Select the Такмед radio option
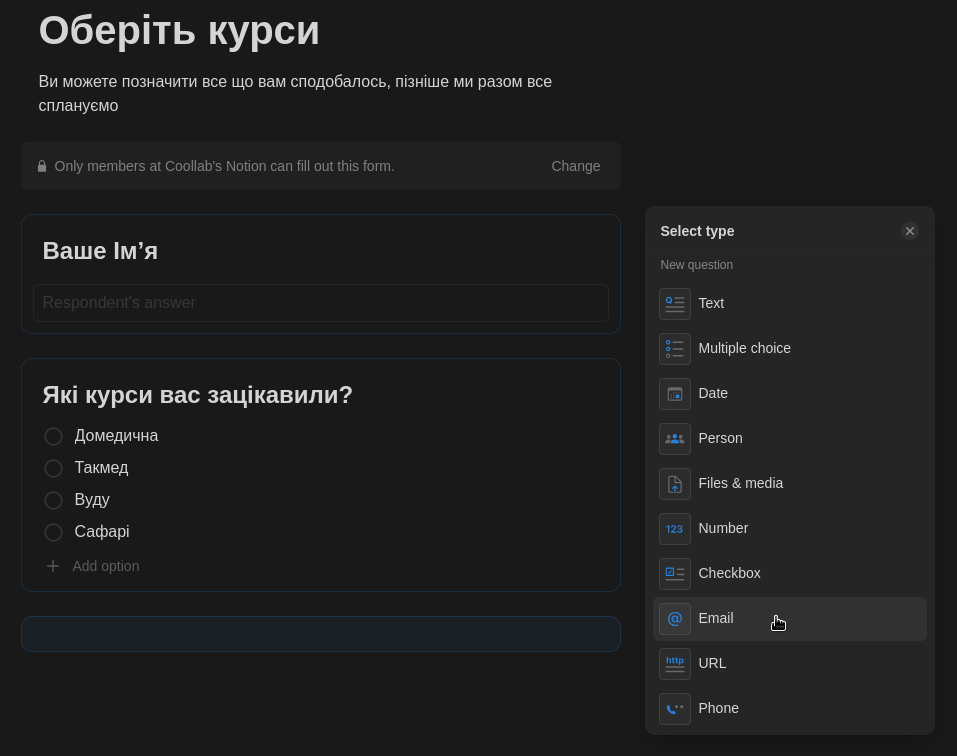The width and height of the screenshot is (957, 756). [54, 469]
